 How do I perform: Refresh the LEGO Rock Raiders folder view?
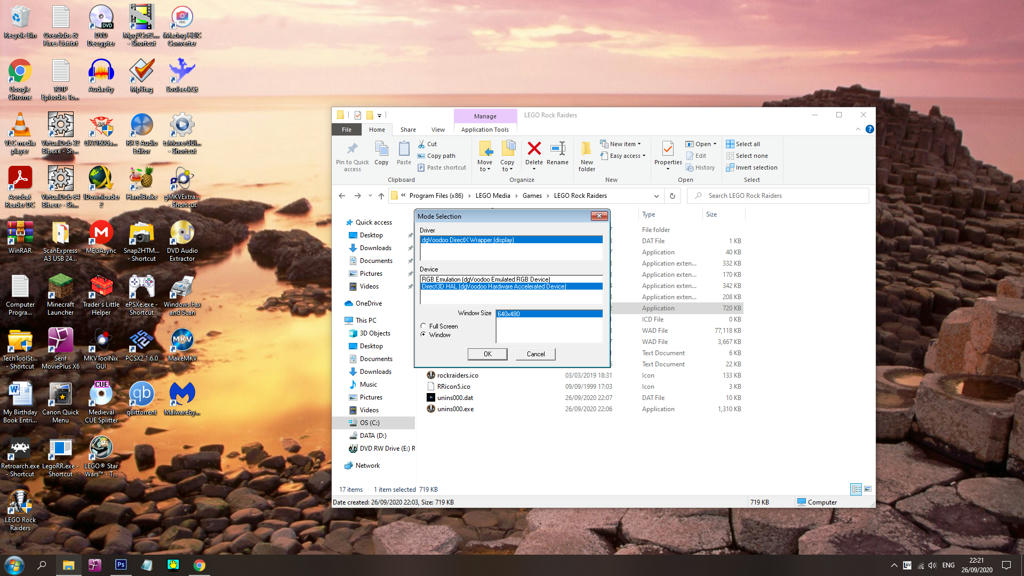(672, 196)
